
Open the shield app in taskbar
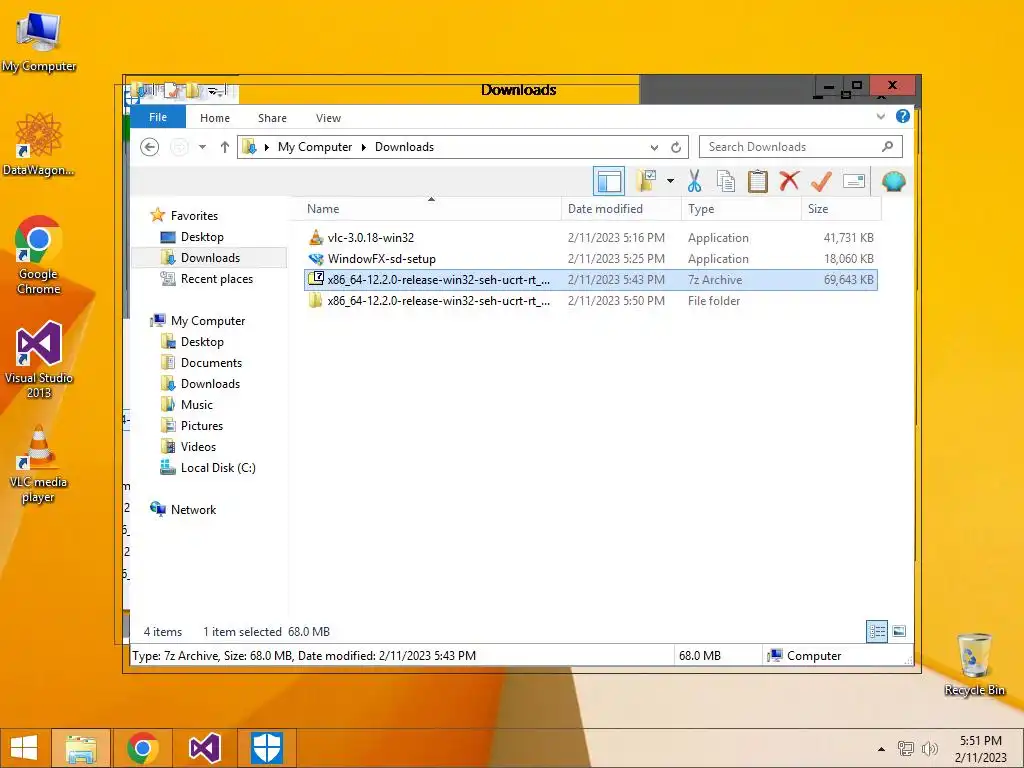(267, 748)
